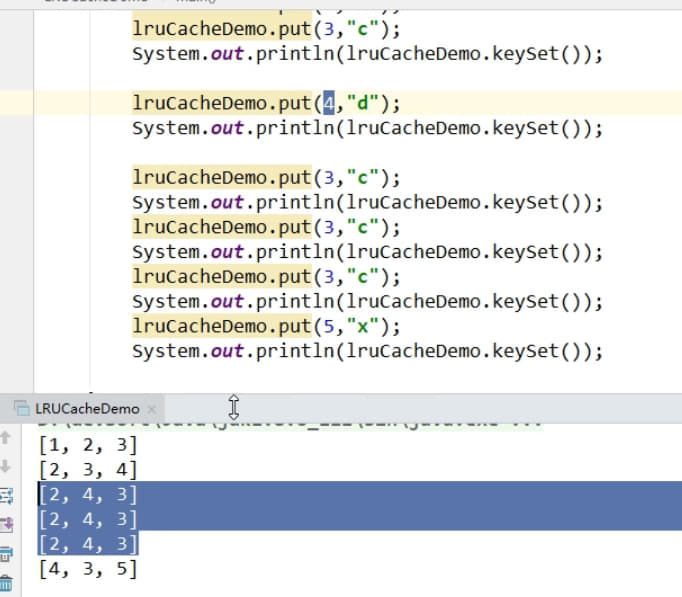The width and height of the screenshot is (682, 597).
Task: Toggle Scroll to End of console
Action: click(x=7, y=524)
